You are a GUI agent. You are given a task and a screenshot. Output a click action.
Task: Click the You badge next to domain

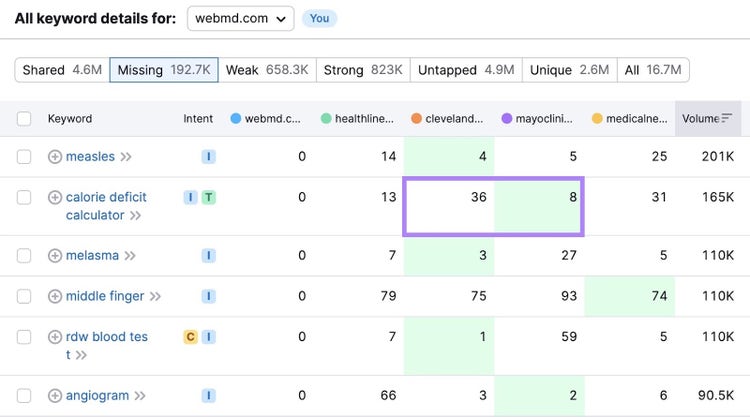tap(320, 19)
